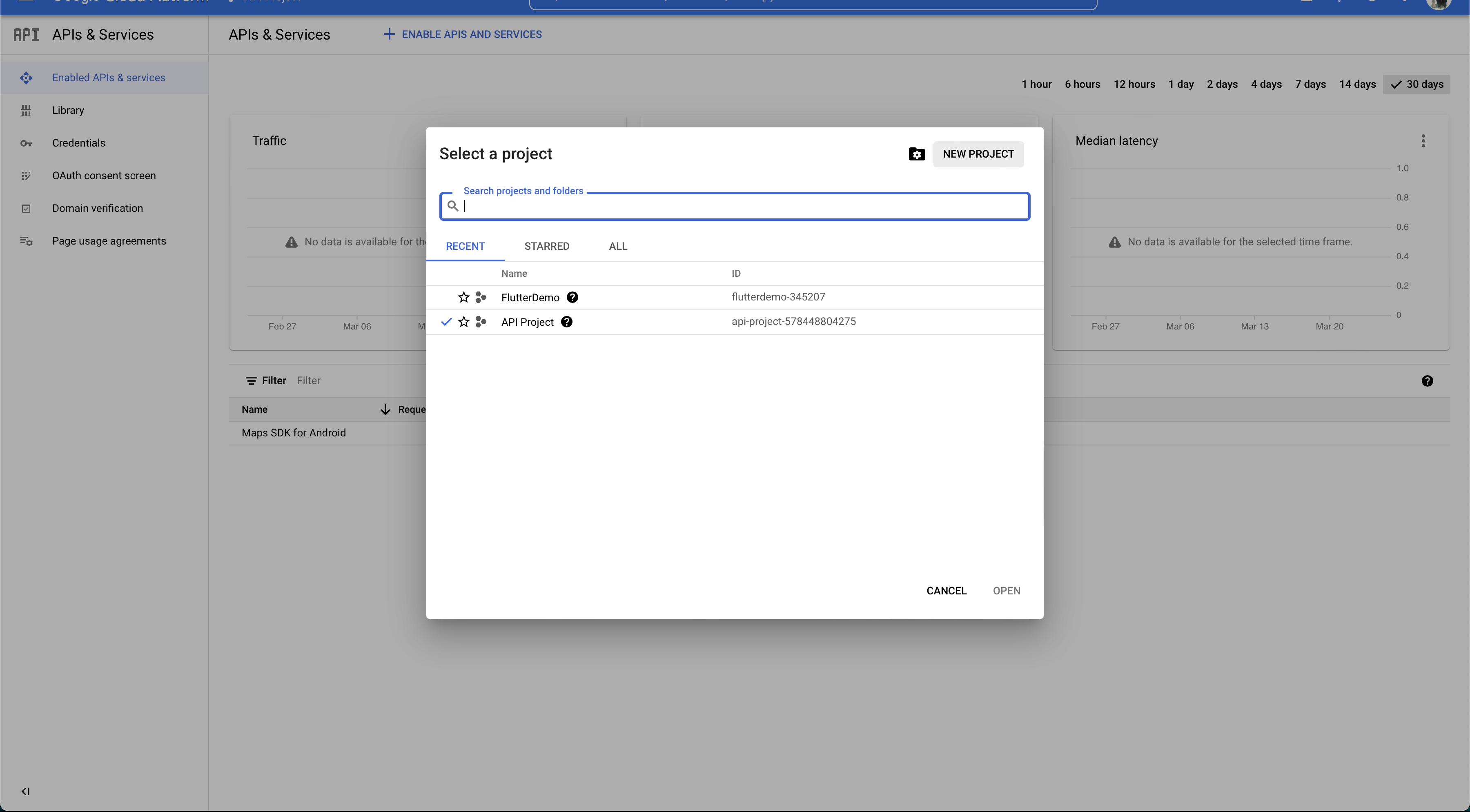Switch to the RECENT tab
The width and height of the screenshot is (1470, 812).
(465, 246)
